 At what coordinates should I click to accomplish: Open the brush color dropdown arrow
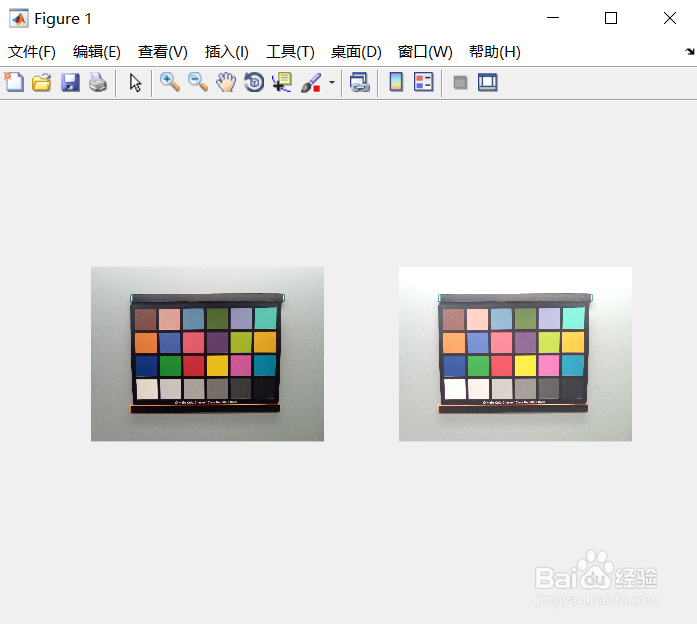[332, 83]
